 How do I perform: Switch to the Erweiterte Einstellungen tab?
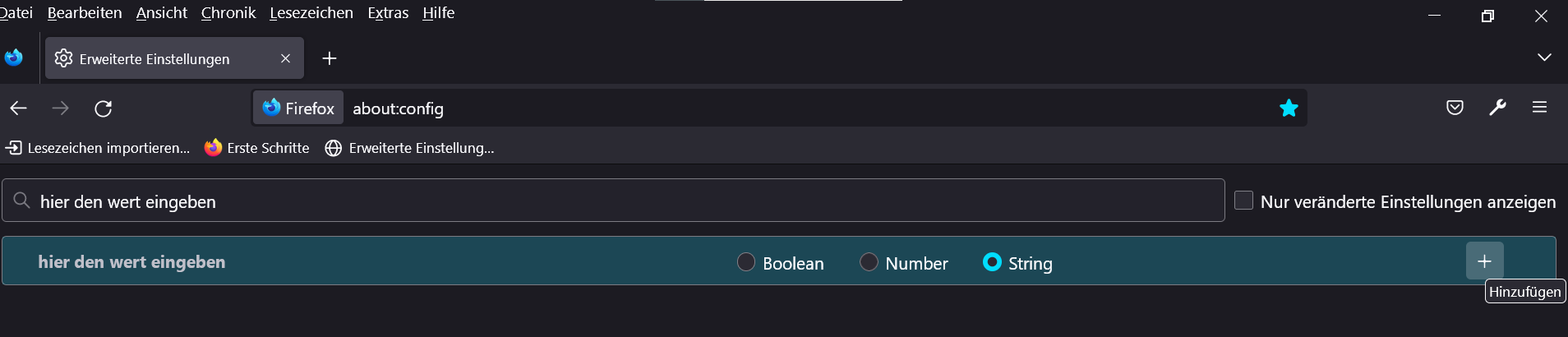click(154, 59)
